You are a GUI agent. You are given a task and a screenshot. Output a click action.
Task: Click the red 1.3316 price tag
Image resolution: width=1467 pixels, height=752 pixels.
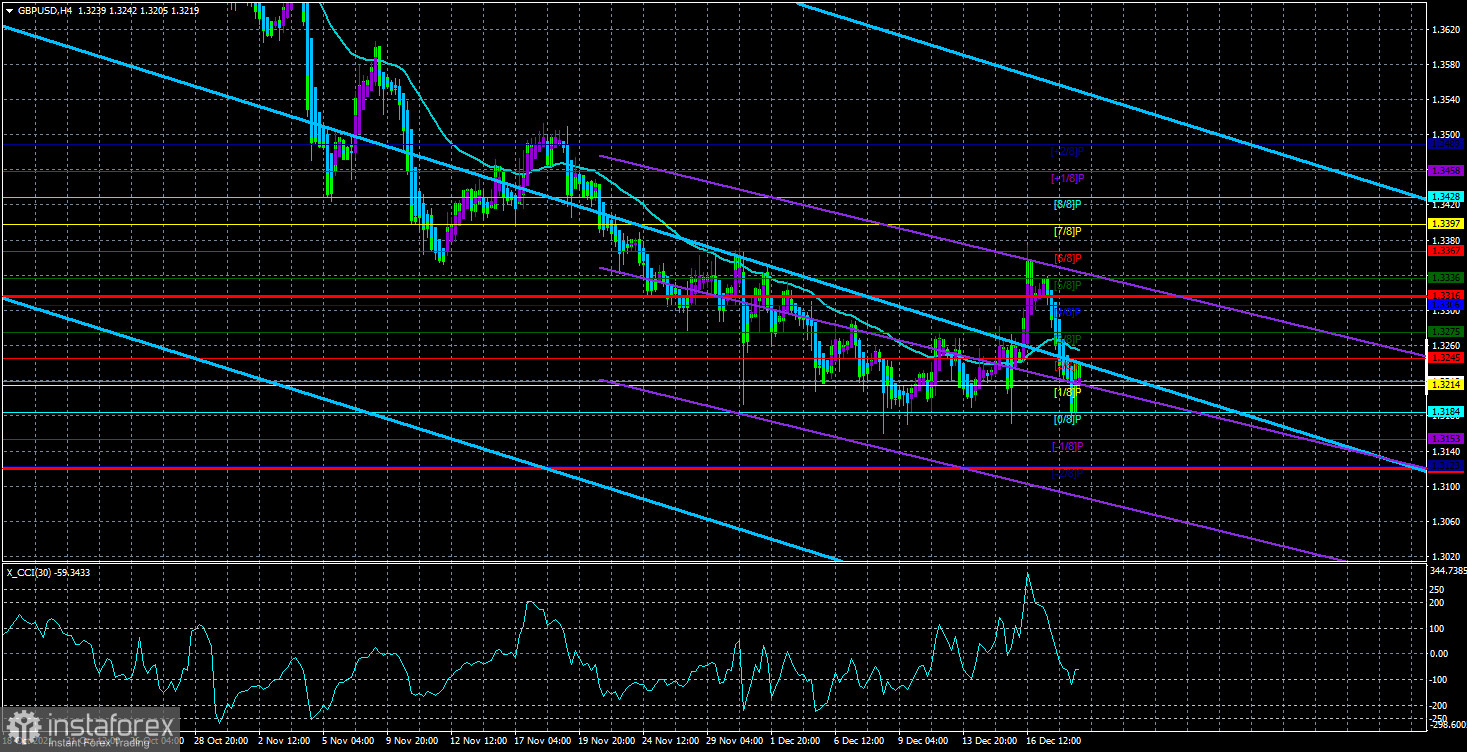(x=1446, y=295)
